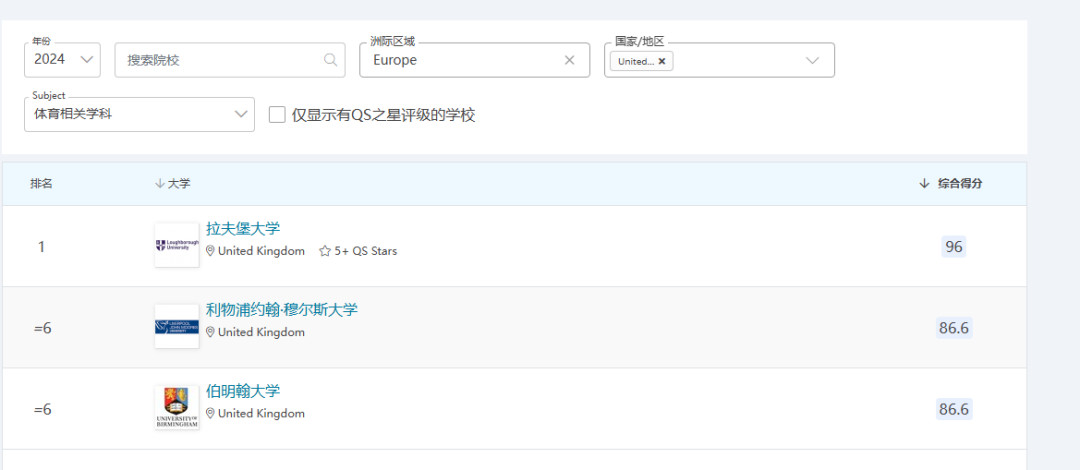Click the 5+ QS Stars star icon

click(x=325, y=252)
